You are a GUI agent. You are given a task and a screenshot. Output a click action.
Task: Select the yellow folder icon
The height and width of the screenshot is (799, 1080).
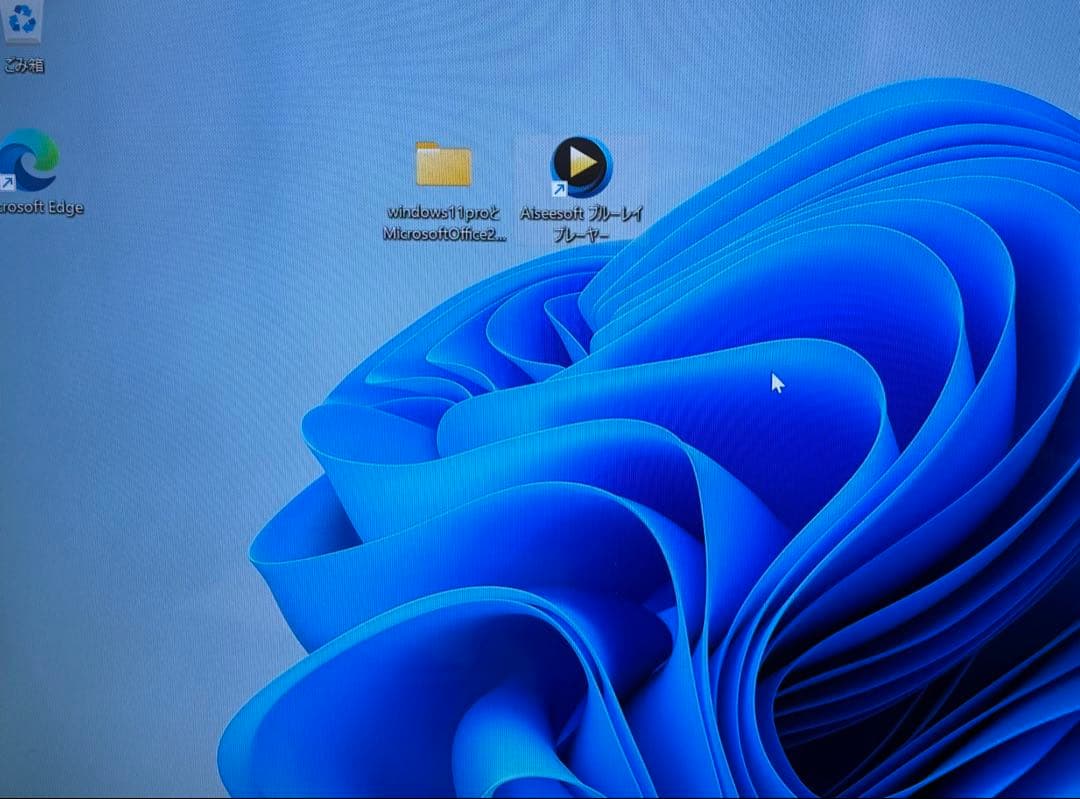(443, 165)
